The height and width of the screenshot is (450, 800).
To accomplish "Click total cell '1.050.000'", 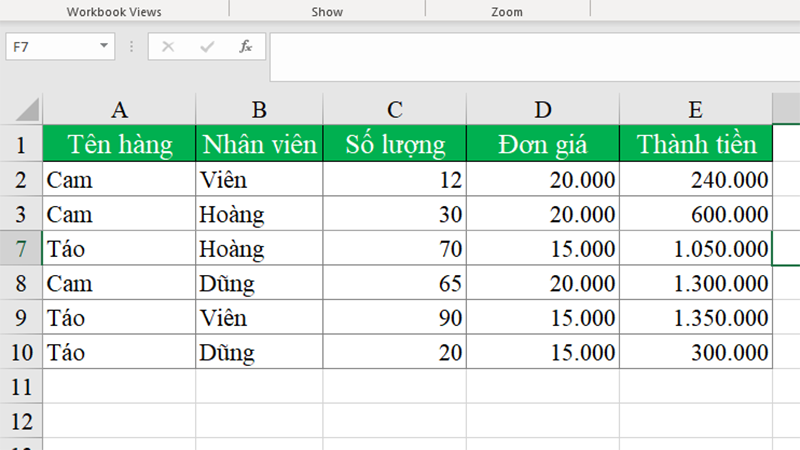I will coord(696,248).
